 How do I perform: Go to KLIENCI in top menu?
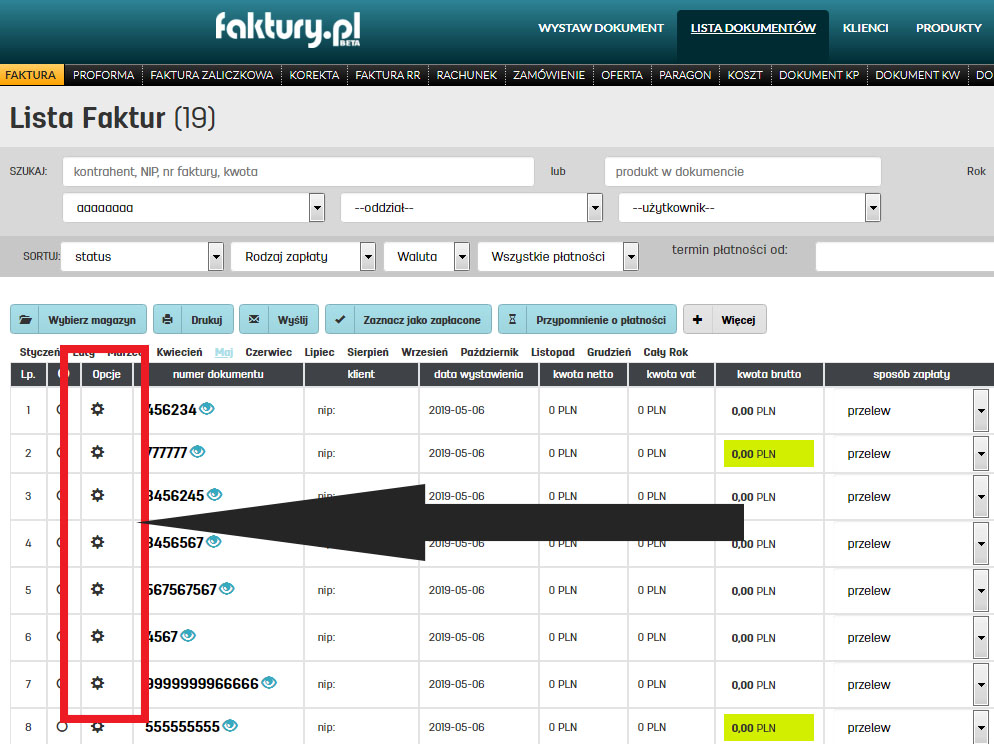point(865,28)
